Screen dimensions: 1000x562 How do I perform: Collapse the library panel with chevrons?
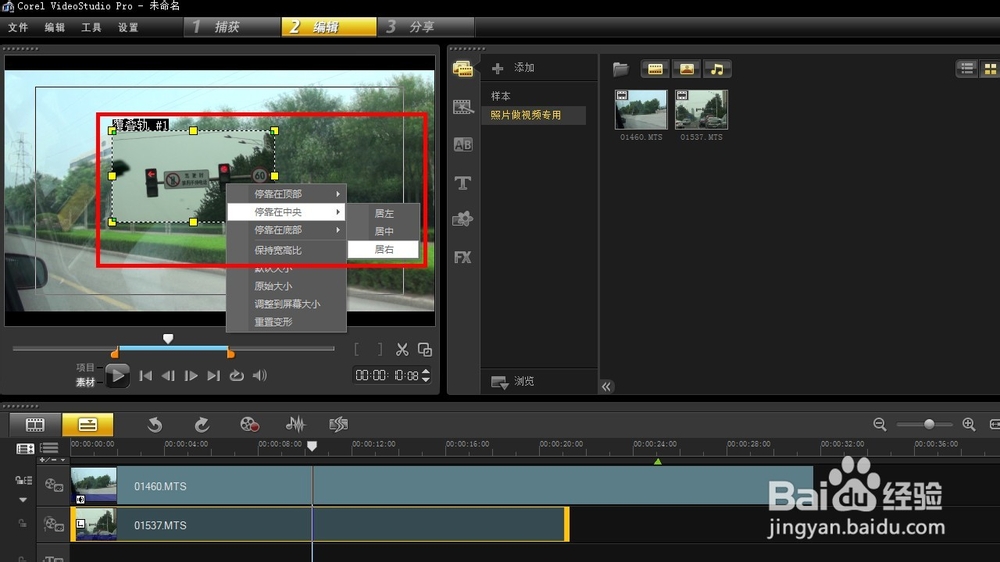(607, 387)
